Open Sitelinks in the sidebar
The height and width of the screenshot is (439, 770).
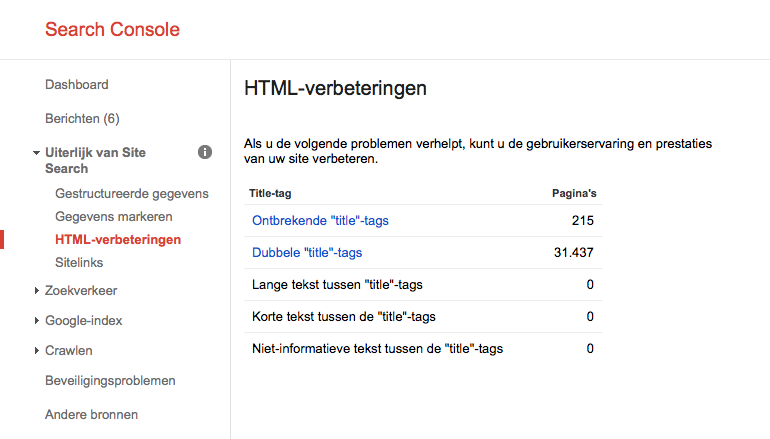(x=79, y=262)
